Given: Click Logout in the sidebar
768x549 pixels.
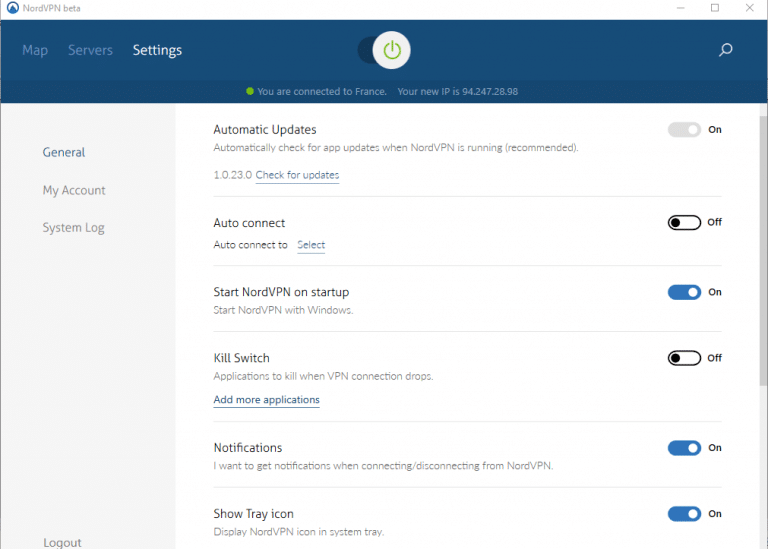Looking at the screenshot, I should point(62,542).
